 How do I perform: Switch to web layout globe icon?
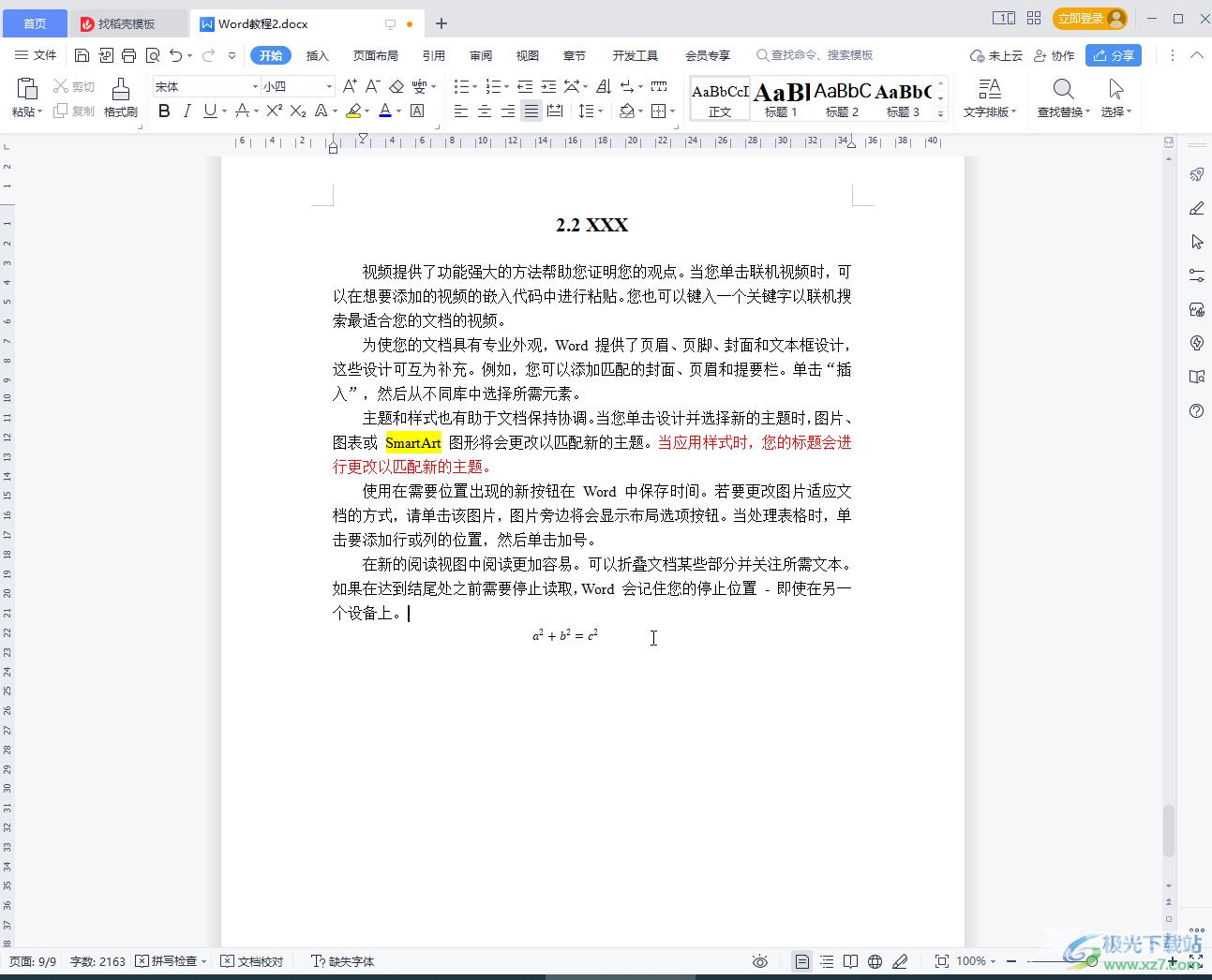875,961
